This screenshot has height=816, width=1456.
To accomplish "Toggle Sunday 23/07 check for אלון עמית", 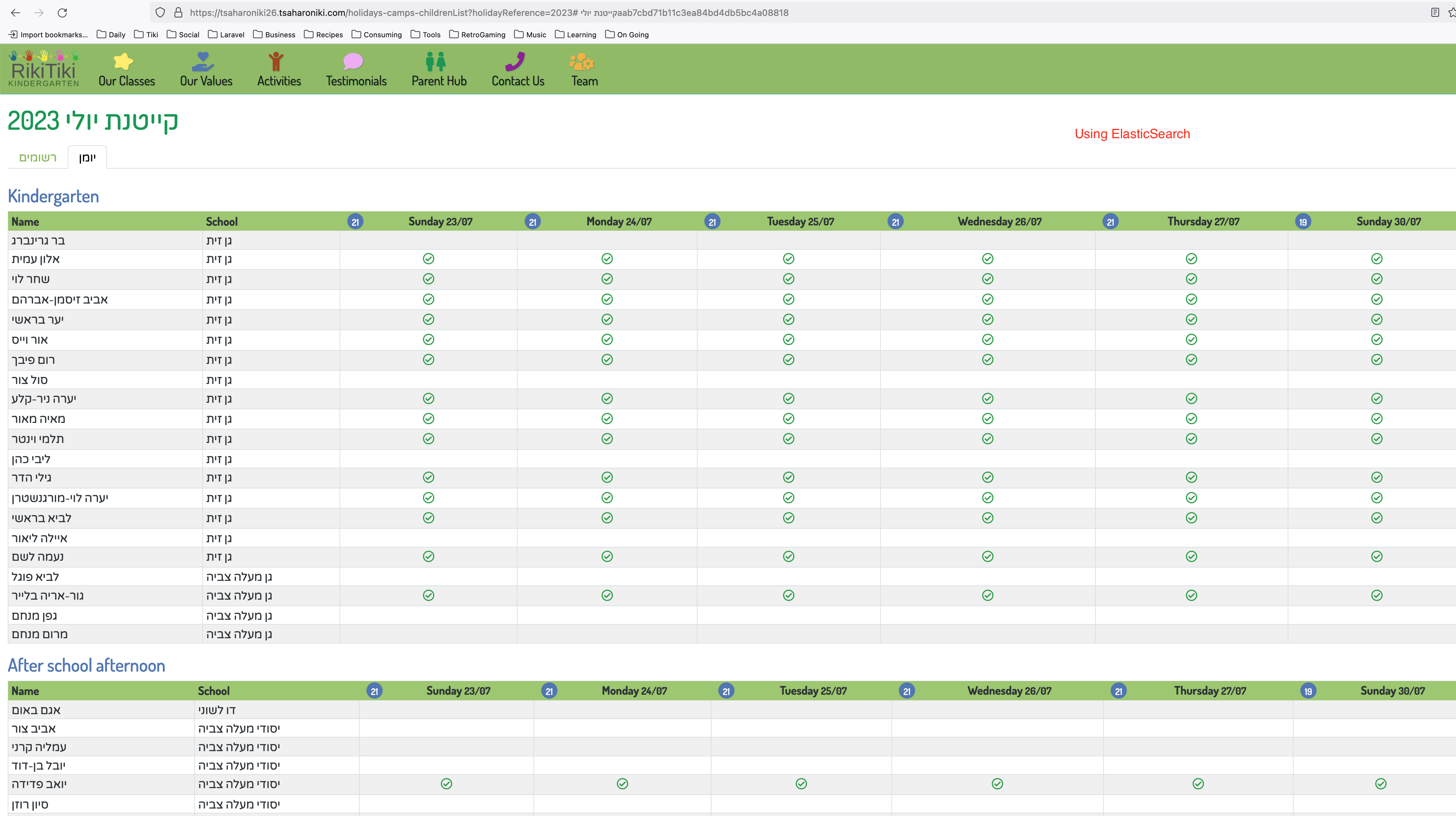I will click(x=428, y=258).
